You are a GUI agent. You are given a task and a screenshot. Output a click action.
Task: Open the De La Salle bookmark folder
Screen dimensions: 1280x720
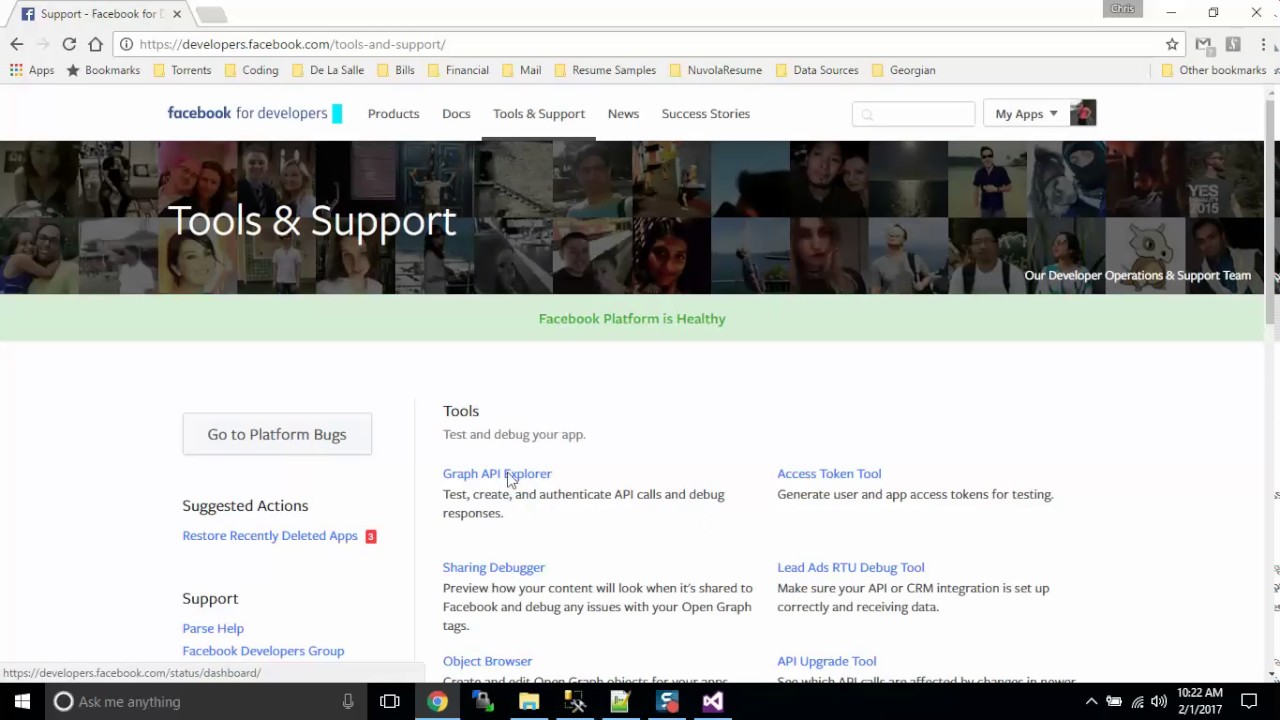tap(328, 70)
